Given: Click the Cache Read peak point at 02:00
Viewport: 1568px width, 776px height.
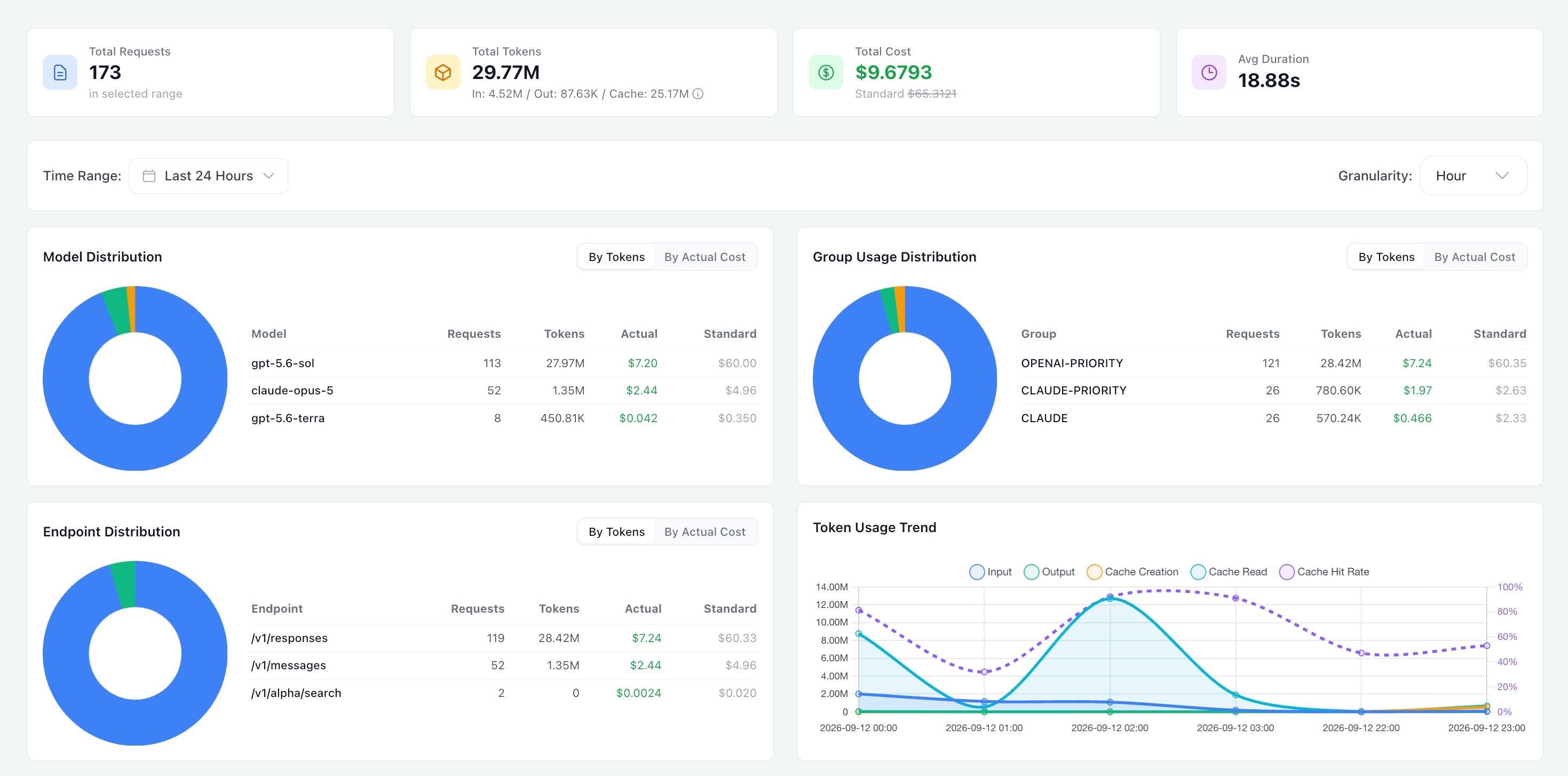Looking at the screenshot, I should click(1110, 599).
